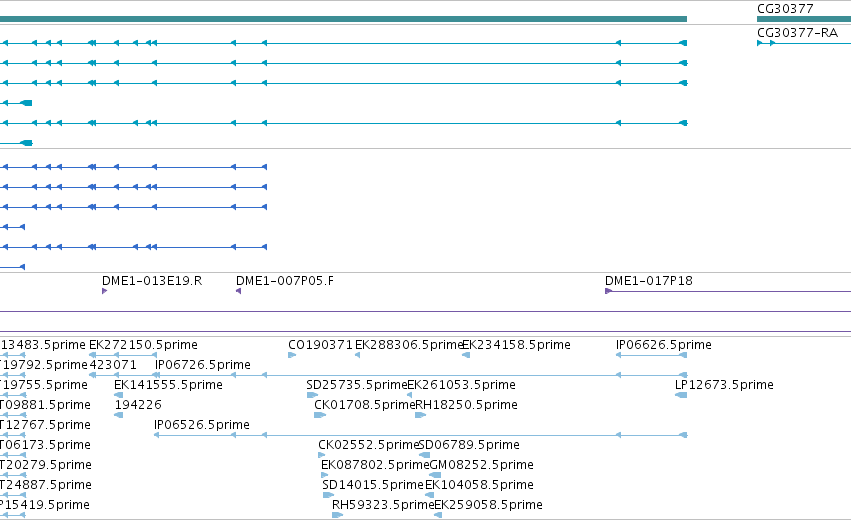851x520 pixels.
Task: Click the EK288306.5prime EST arrow glyph
Action: (357, 355)
